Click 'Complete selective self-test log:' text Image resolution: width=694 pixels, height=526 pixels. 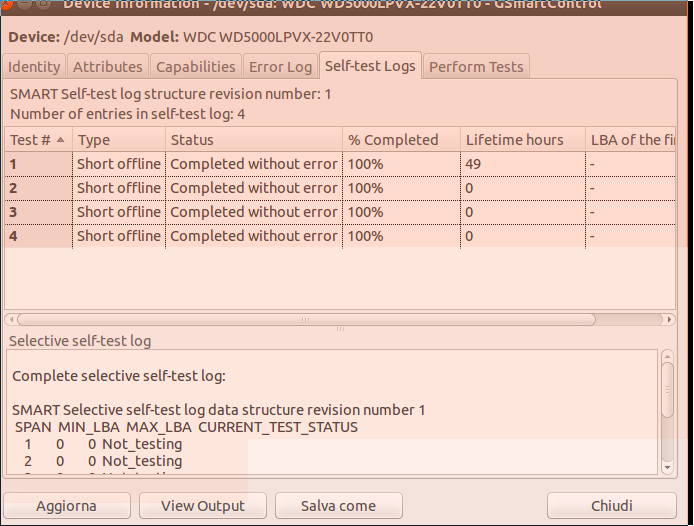[119, 376]
